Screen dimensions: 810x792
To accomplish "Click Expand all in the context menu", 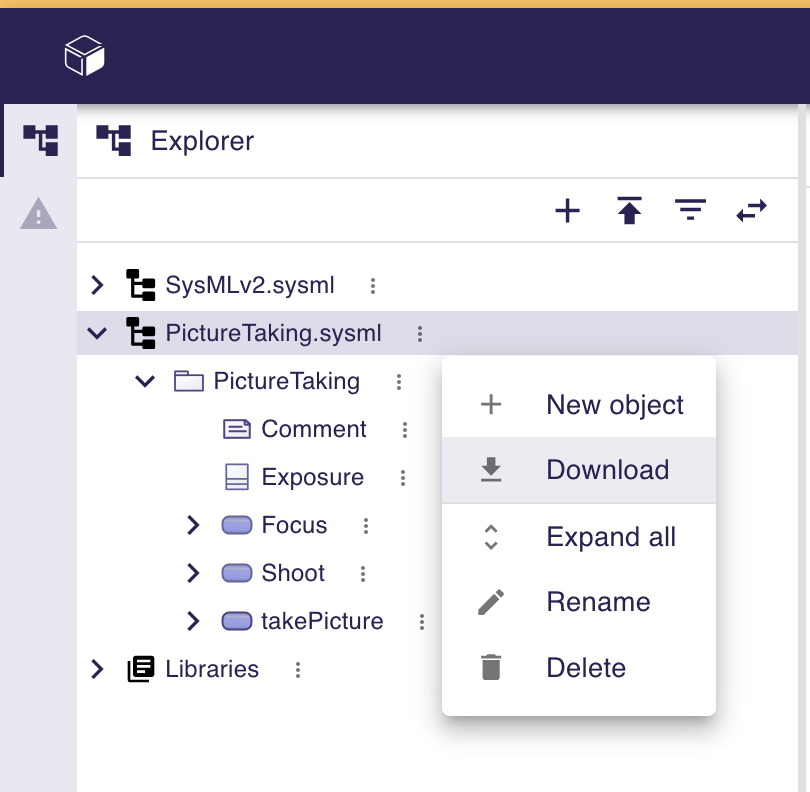I will [610, 537].
